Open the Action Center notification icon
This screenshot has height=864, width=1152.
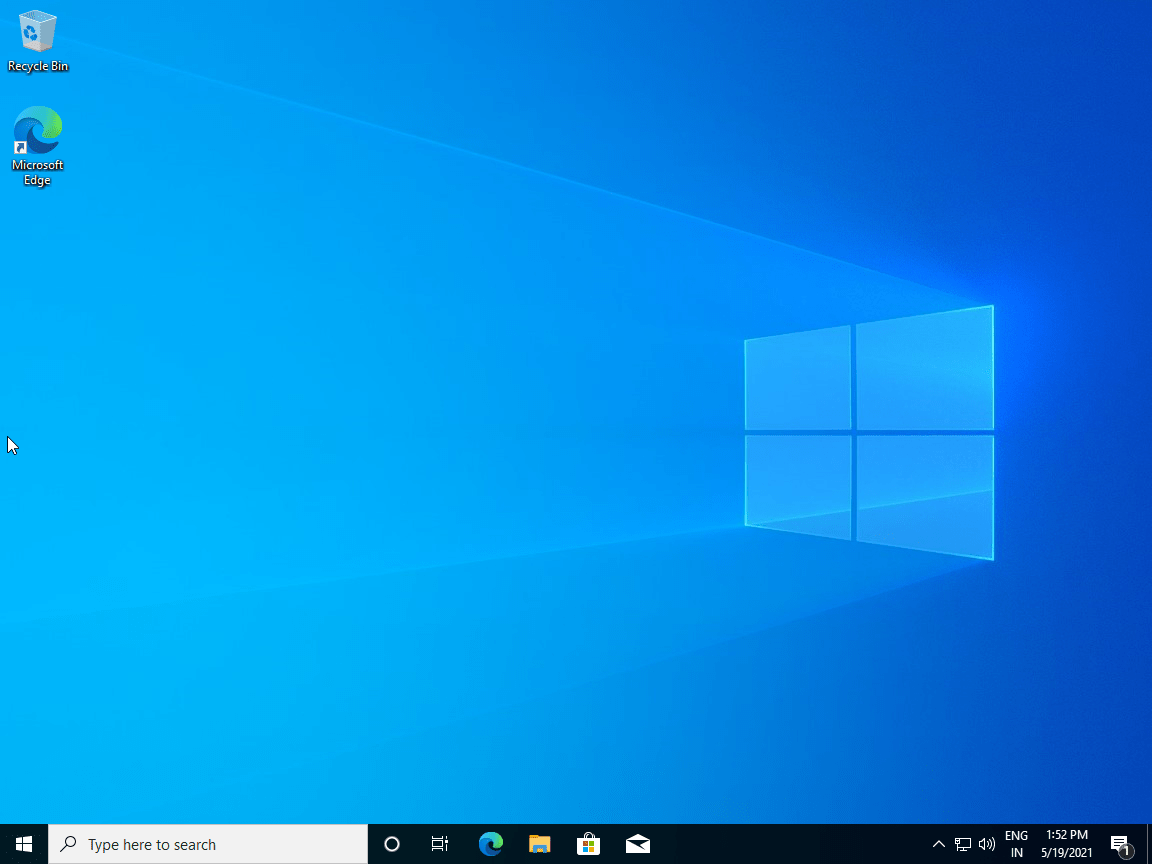(x=1121, y=845)
